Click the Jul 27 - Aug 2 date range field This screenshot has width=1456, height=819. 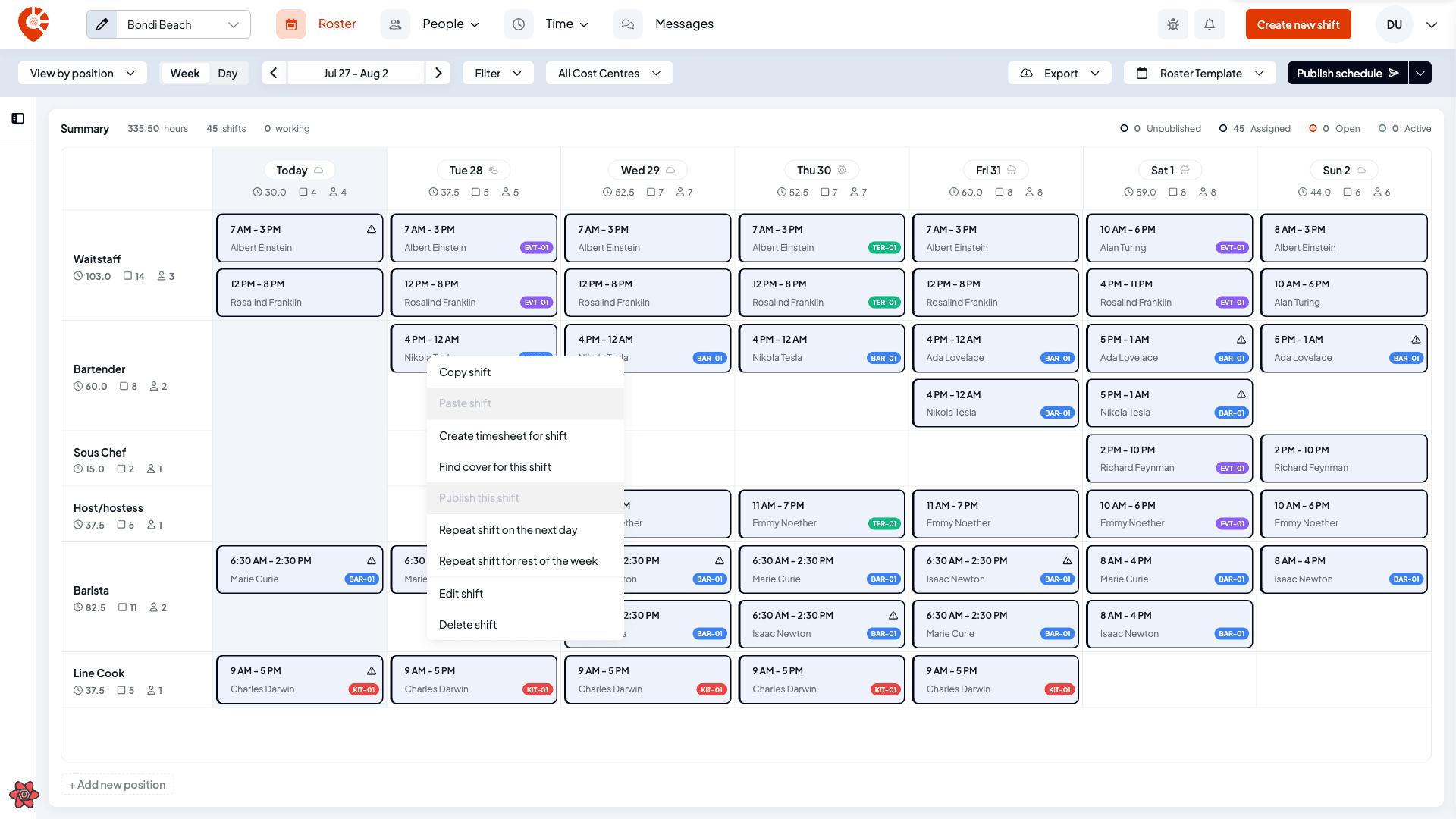pyautogui.click(x=356, y=73)
